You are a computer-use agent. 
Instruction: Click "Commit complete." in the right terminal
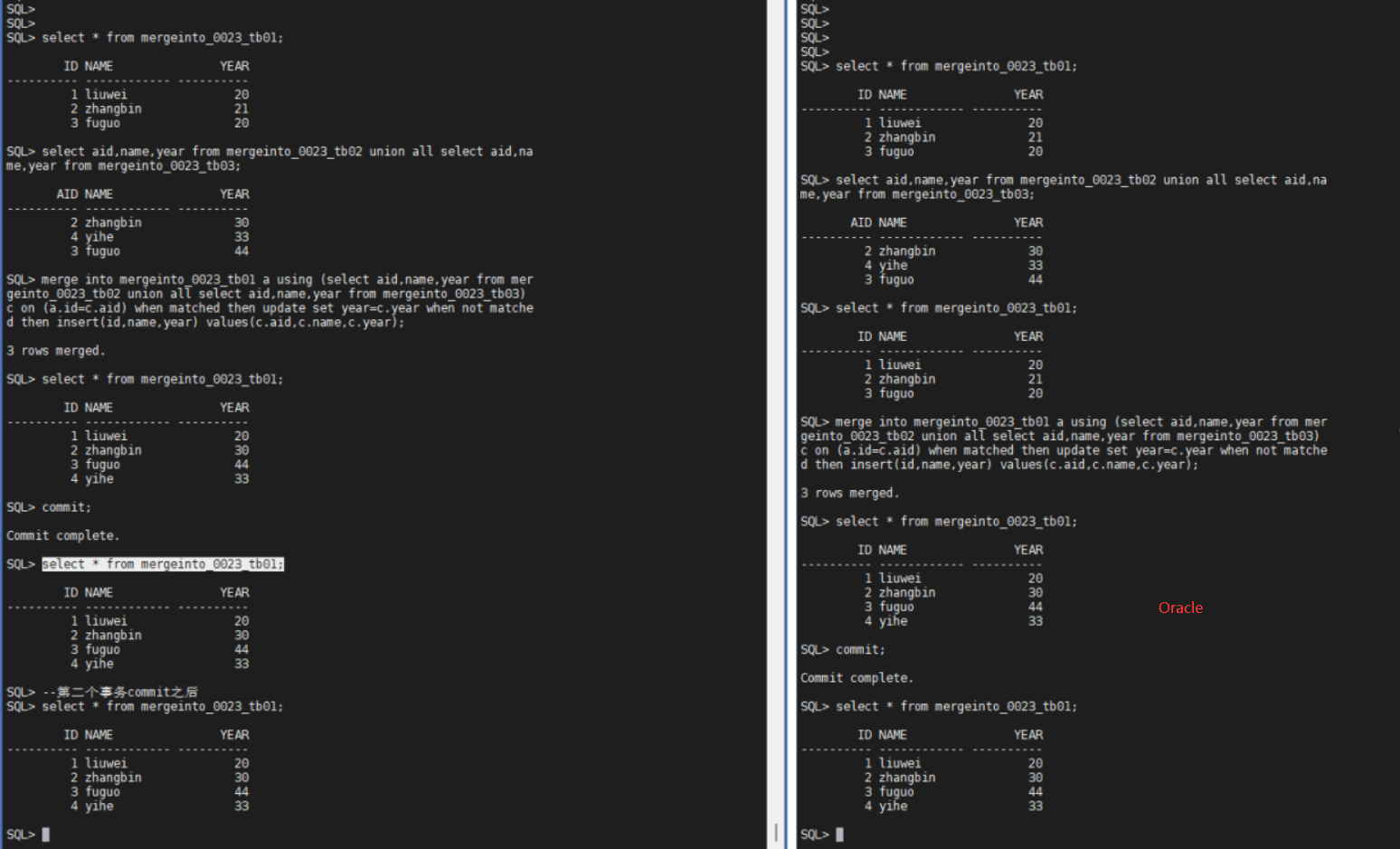click(857, 678)
